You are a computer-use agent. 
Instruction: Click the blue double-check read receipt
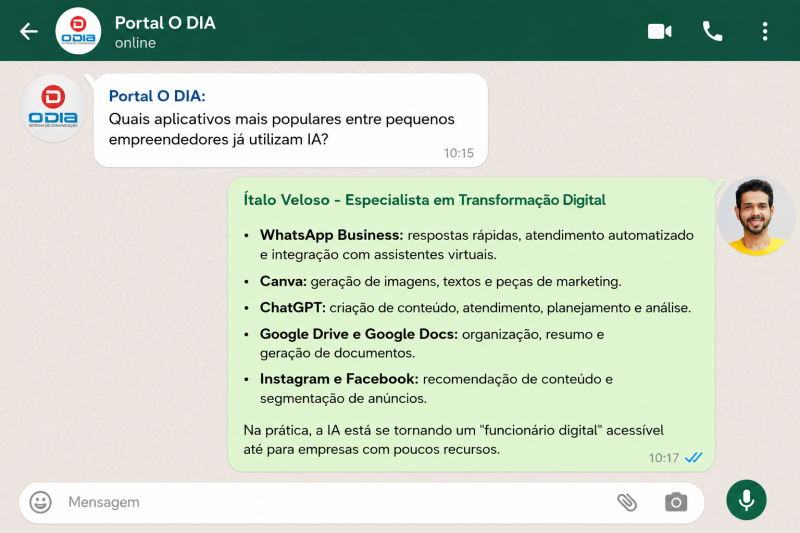pyautogui.click(x=694, y=458)
